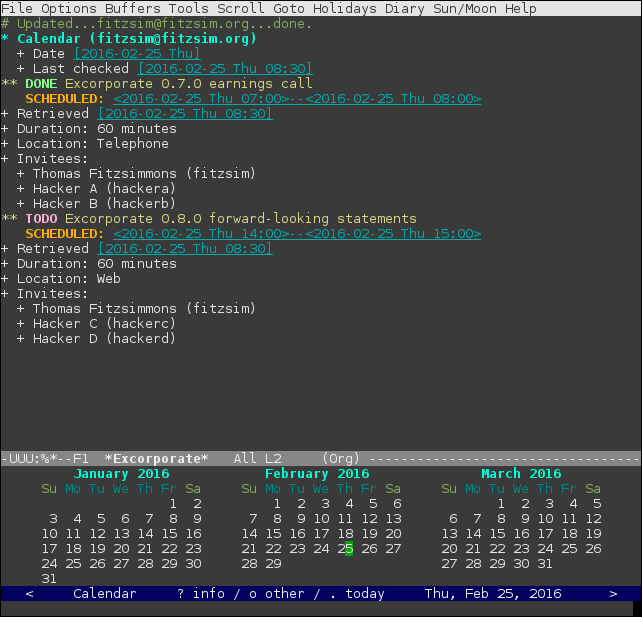The image size is (642, 617).
Task: Click the Date link 2016-02-25 Thu
Action: click(137, 54)
